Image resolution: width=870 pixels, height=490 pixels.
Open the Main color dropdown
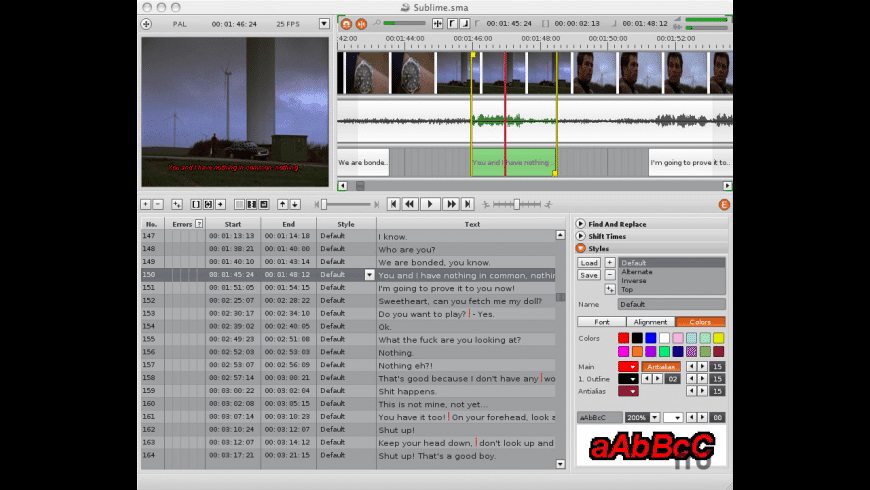pyautogui.click(x=628, y=366)
